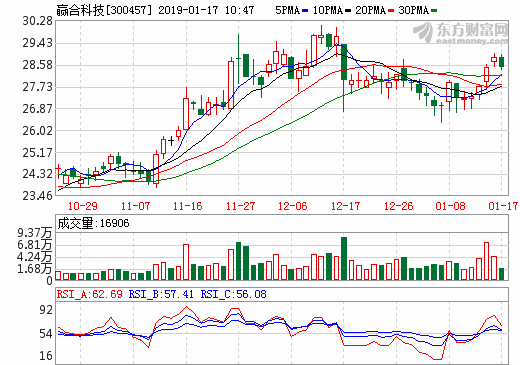Image resolution: width=520 pixels, height=365 pixels.
Task: Click the 20PMA legend label
Action: pyautogui.click(x=371, y=10)
